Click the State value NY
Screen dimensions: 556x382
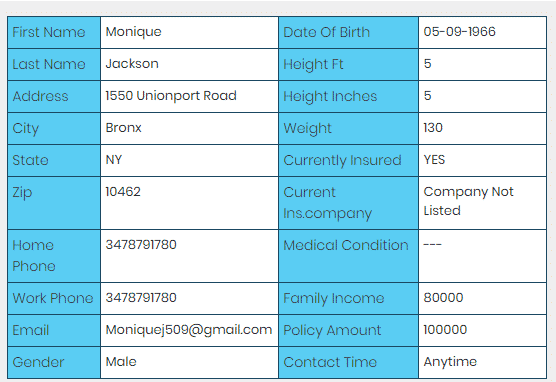114,160
